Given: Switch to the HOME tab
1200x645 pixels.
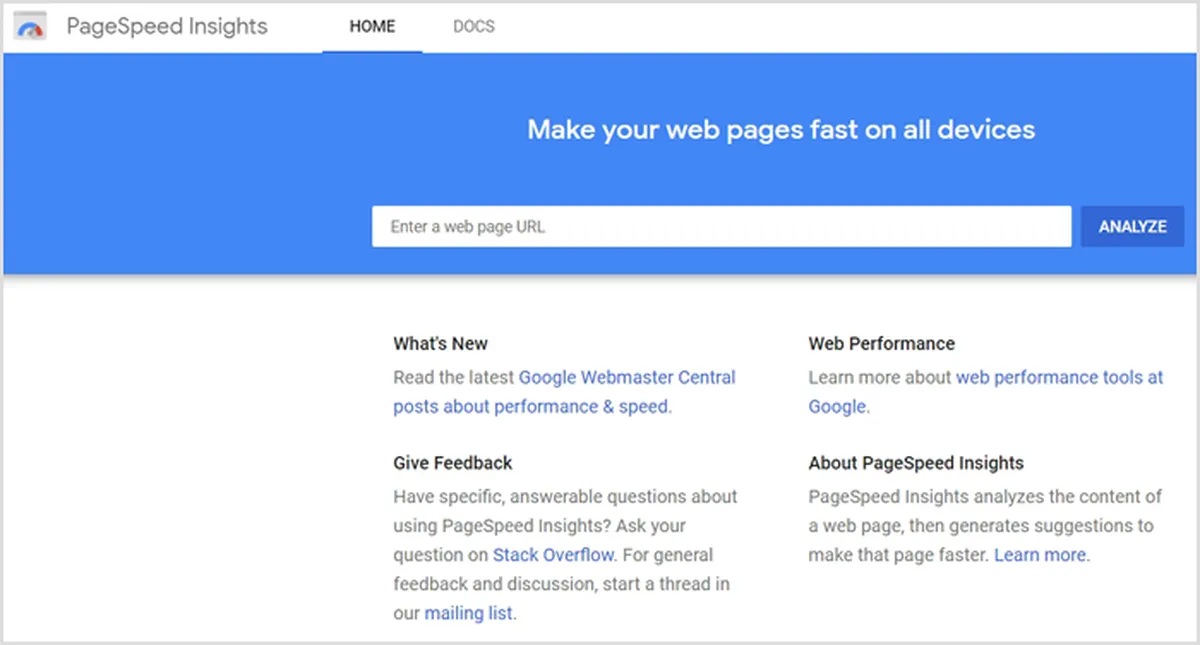Looking at the screenshot, I should click(372, 27).
